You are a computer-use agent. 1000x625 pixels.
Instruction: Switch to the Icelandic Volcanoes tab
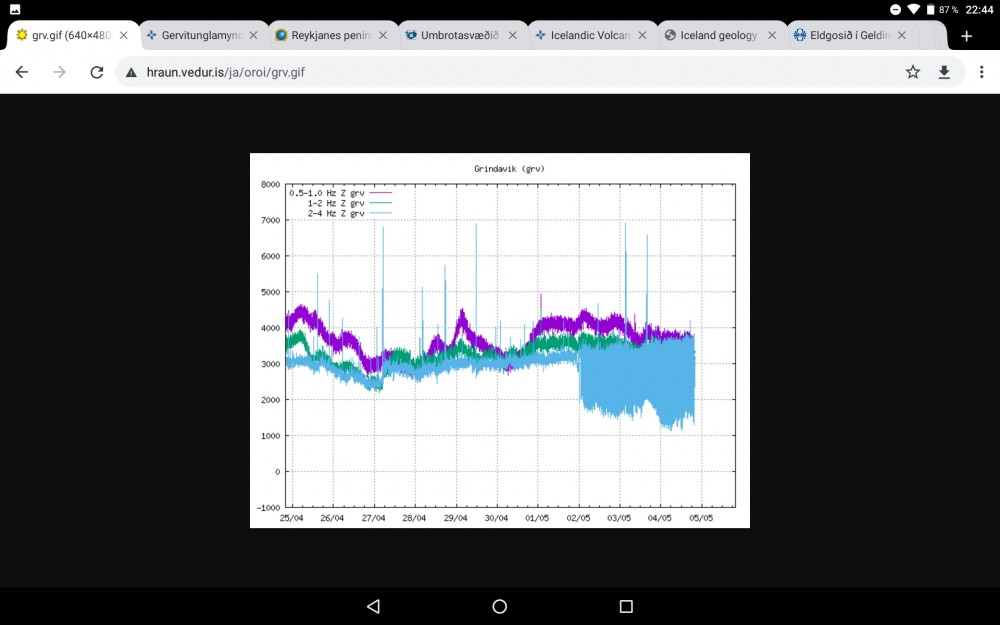[x=592, y=34]
